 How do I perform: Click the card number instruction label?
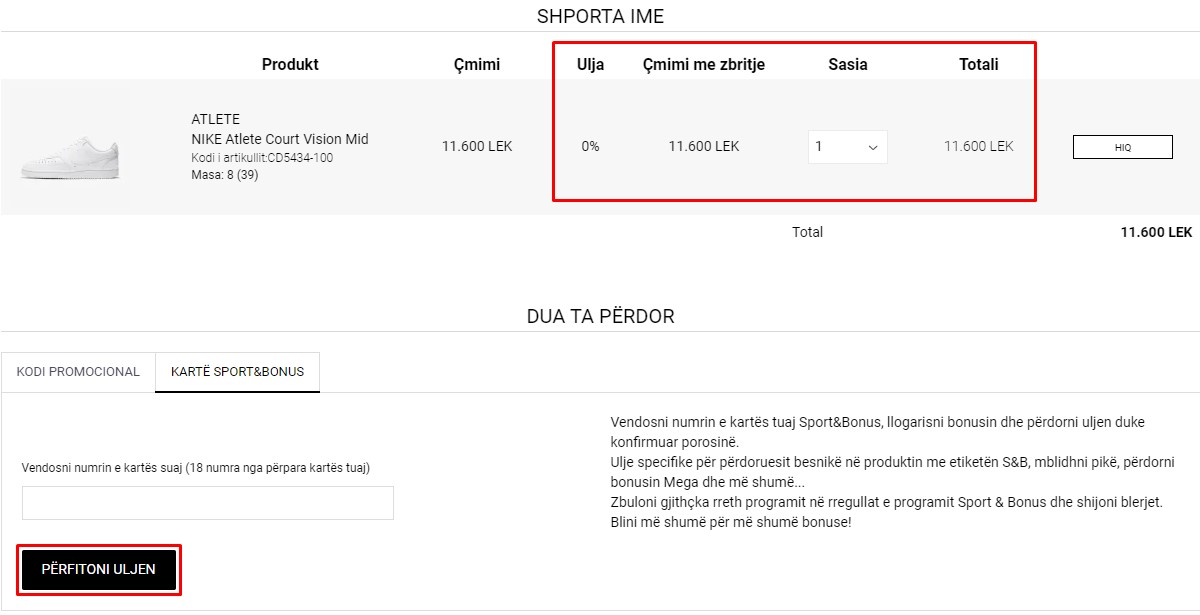pos(196,468)
